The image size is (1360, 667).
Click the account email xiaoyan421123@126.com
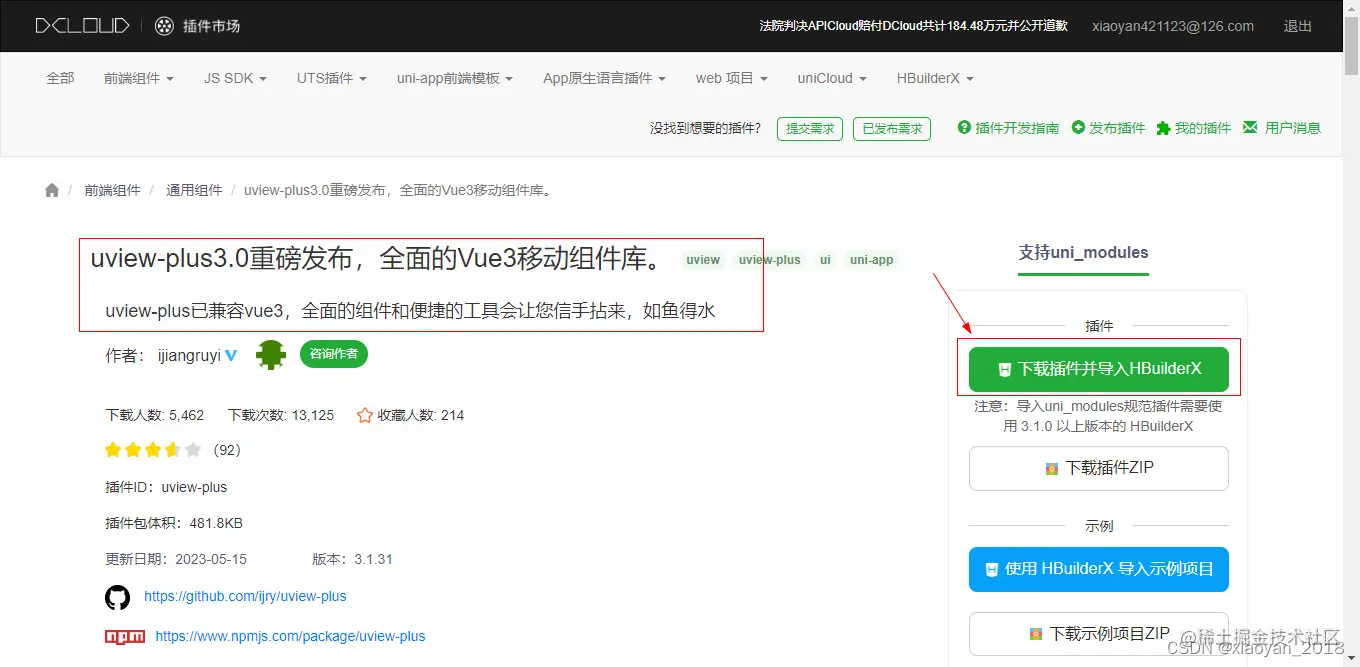pyautogui.click(x=1173, y=26)
